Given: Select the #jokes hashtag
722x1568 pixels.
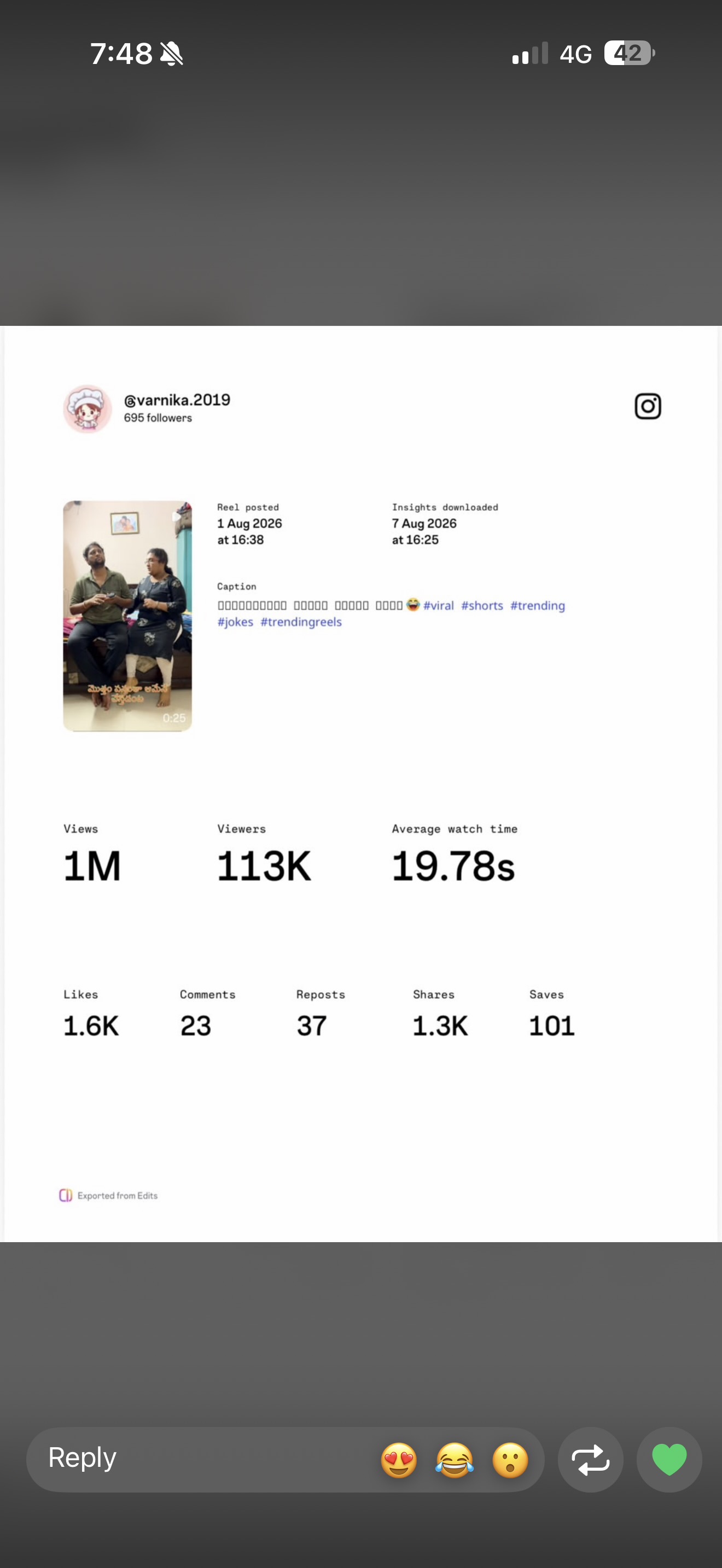Looking at the screenshot, I should [x=235, y=622].
